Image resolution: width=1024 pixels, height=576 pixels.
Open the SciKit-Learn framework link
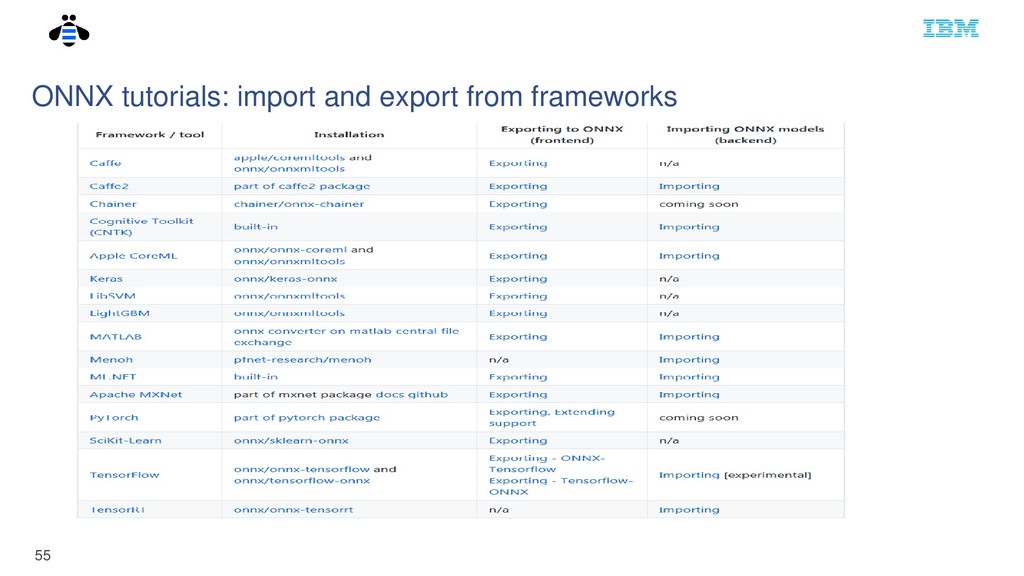pos(125,441)
